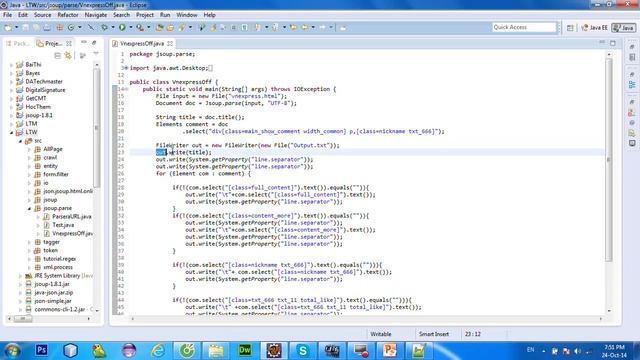640x360 pixels.
Task: Open the Outline view from right trim
Action: point(632,85)
